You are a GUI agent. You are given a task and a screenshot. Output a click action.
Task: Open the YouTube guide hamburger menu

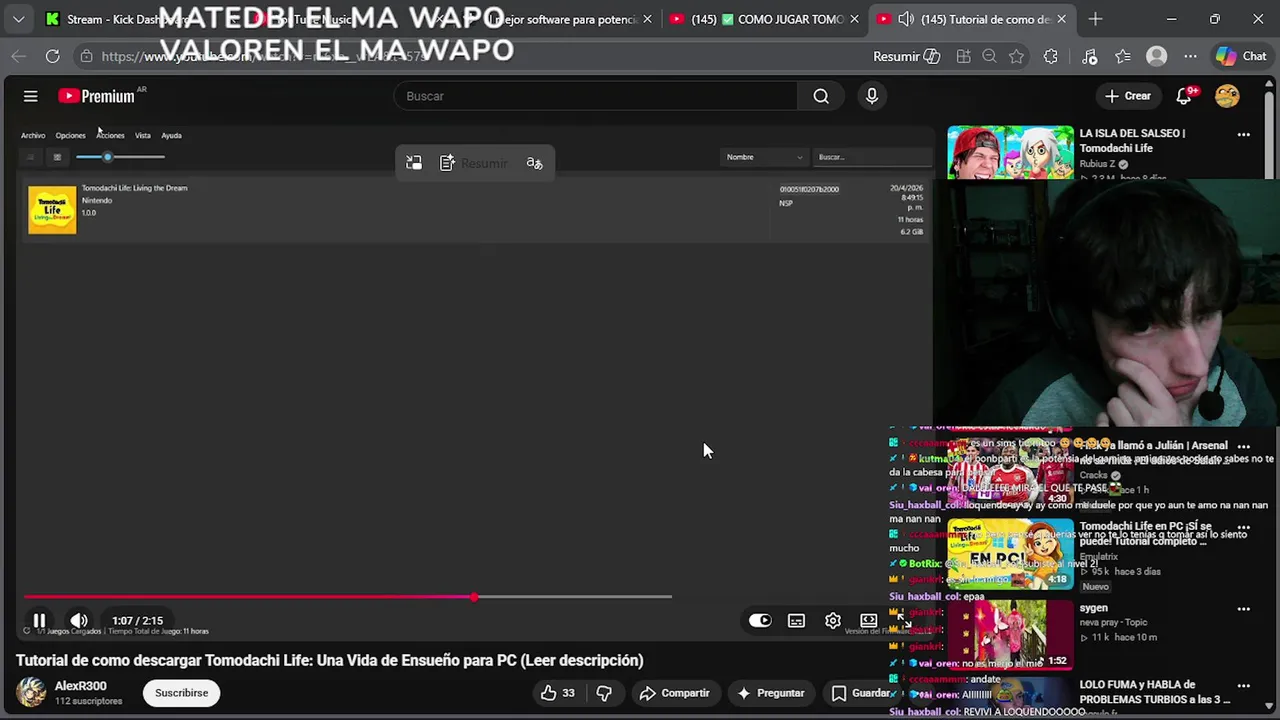coord(31,96)
